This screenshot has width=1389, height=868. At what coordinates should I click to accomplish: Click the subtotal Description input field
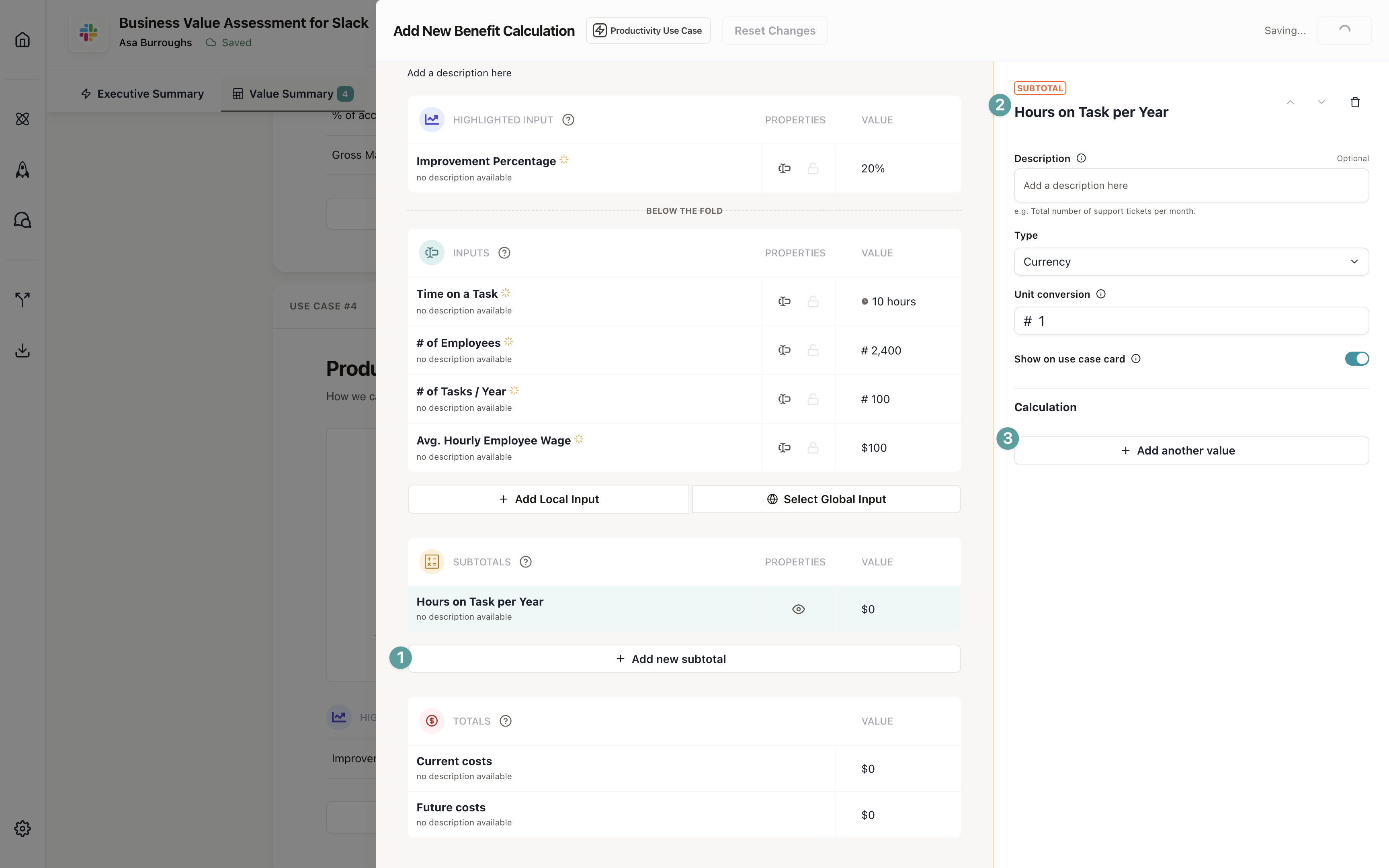1191,185
